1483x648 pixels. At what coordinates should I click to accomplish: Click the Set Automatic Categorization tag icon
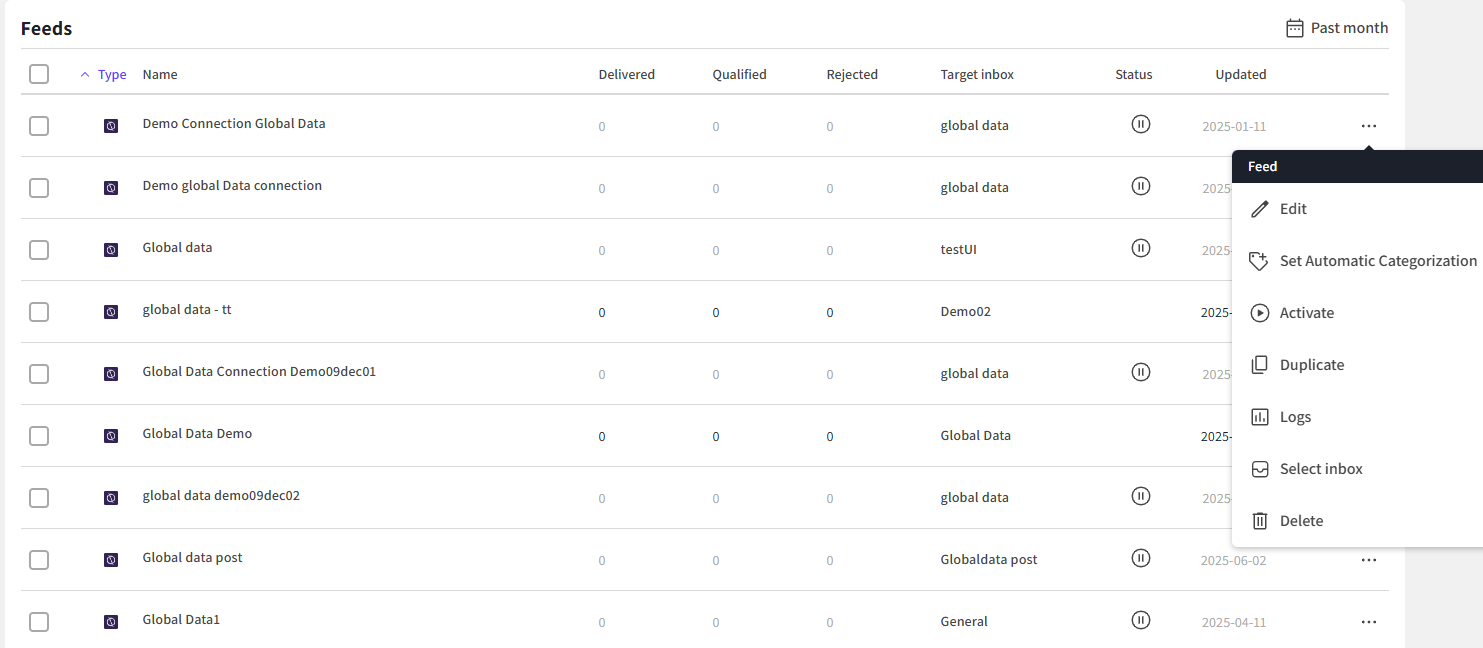pyautogui.click(x=1260, y=261)
